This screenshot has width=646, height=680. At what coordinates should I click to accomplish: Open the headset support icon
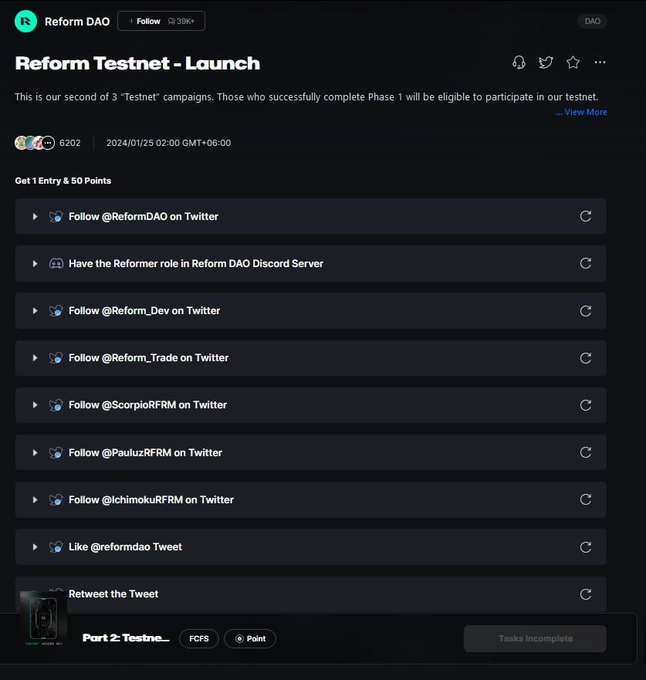(x=519, y=62)
